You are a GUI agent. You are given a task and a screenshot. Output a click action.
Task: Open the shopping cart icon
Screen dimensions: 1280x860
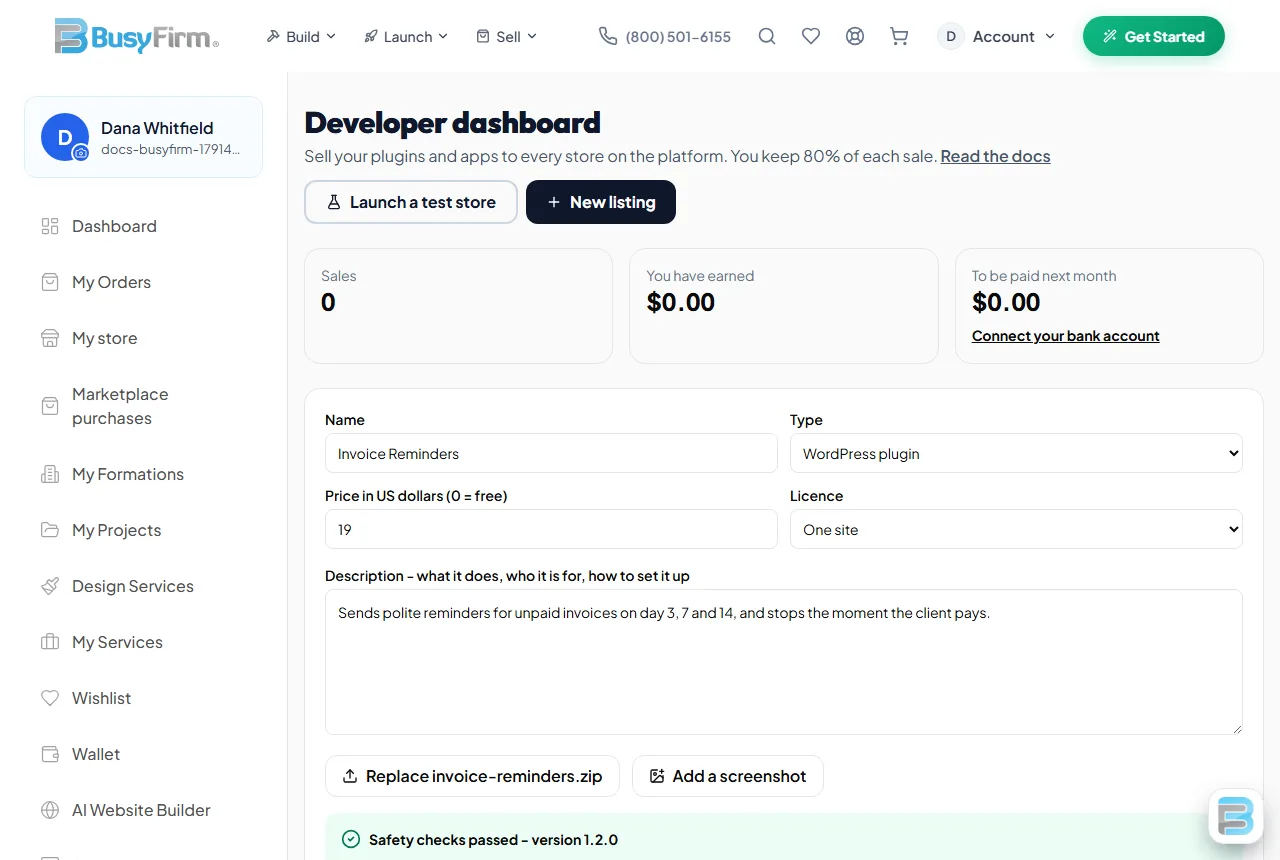(x=899, y=36)
